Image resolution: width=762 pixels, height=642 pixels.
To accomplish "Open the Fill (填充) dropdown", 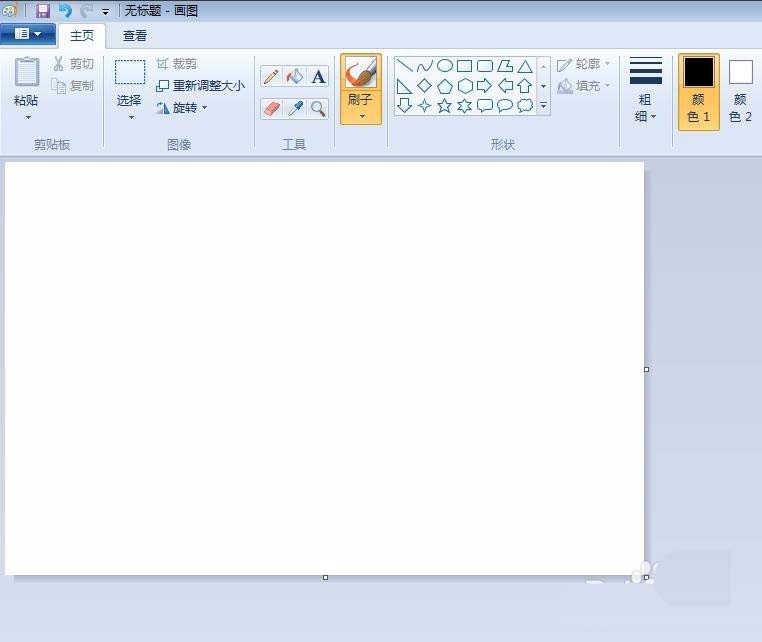I will pyautogui.click(x=583, y=86).
